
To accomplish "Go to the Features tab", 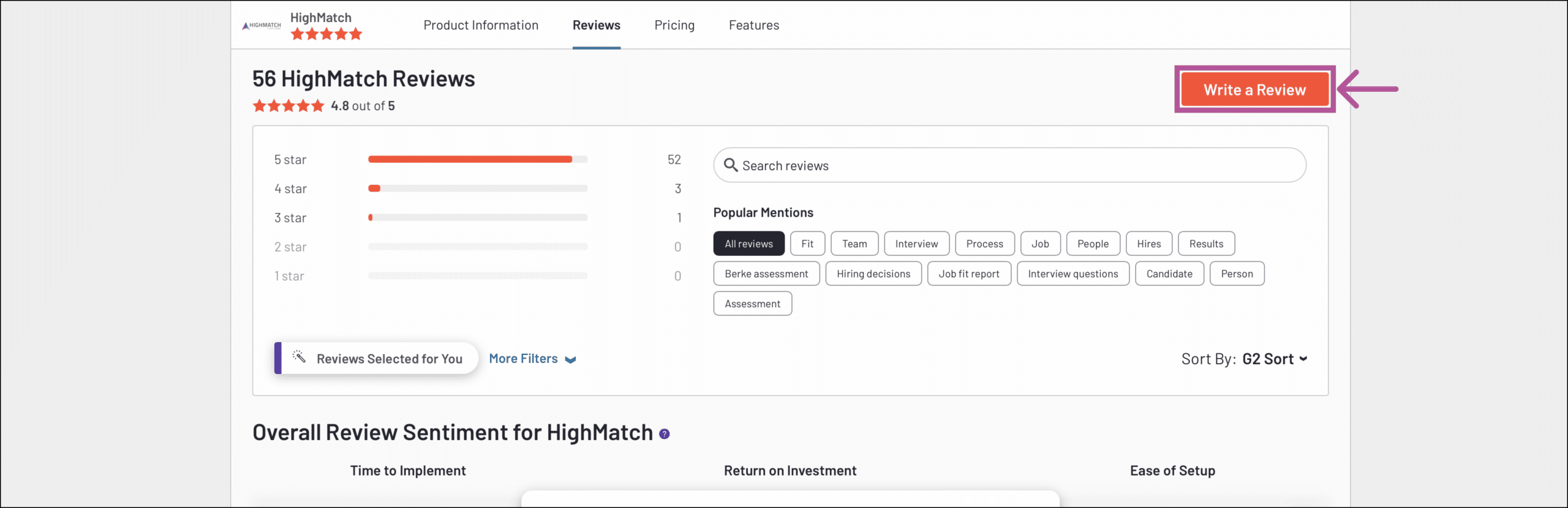I will click(753, 25).
